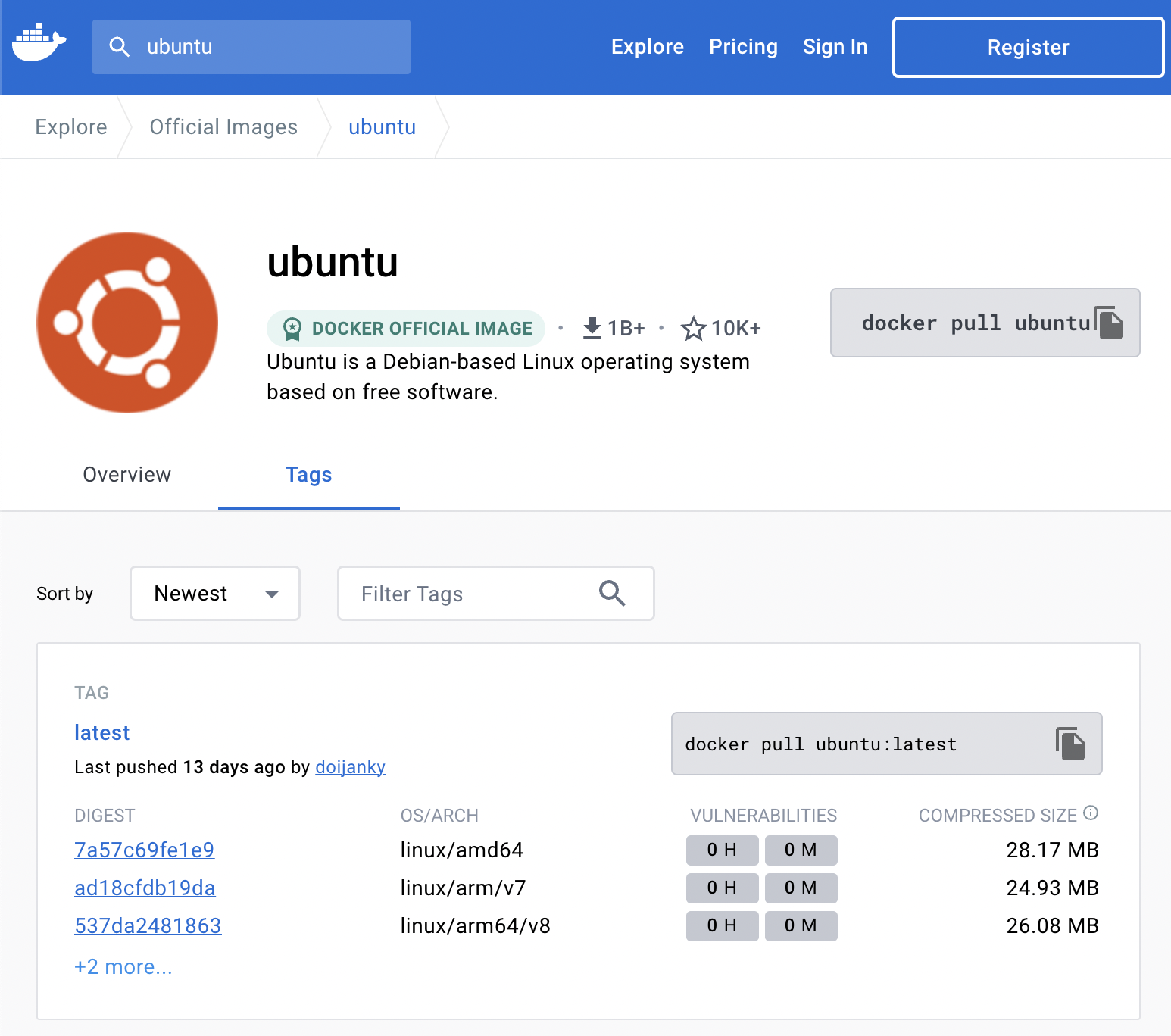Click the header search field containing ubuntu
1171x1036 pixels.
point(251,47)
